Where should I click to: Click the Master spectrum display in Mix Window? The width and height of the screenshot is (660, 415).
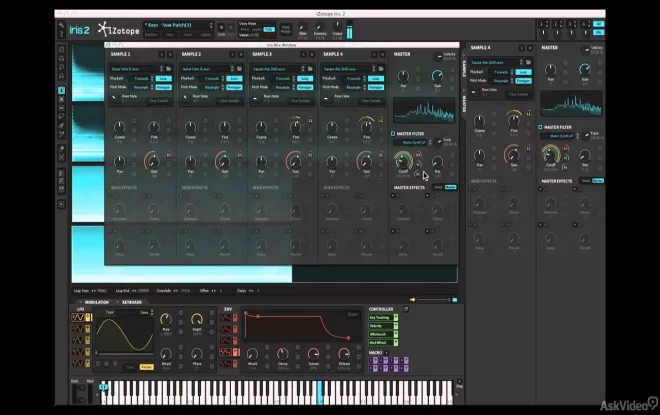424,110
